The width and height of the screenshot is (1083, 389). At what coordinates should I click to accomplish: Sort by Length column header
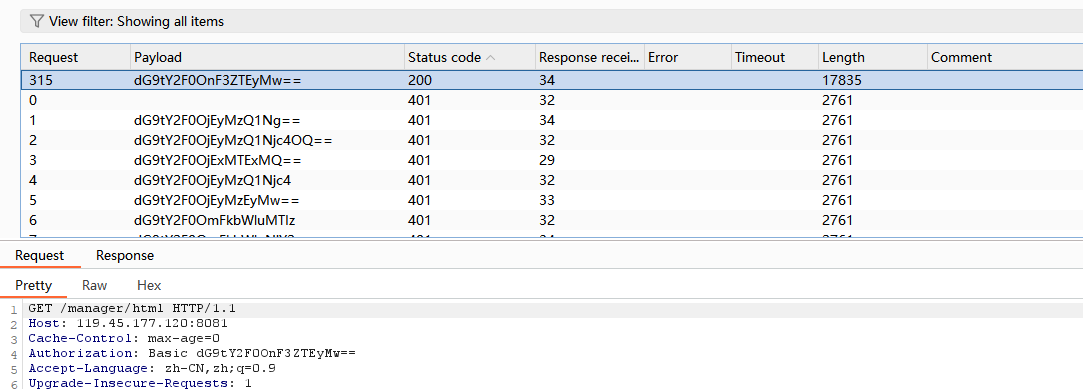click(873, 57)
